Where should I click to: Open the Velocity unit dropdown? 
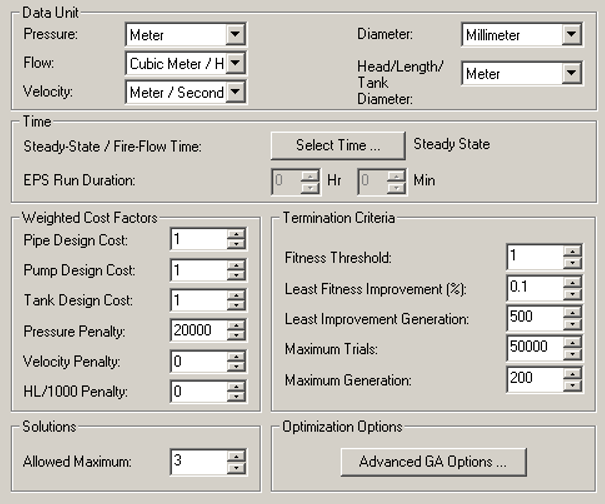coord(235,92)
